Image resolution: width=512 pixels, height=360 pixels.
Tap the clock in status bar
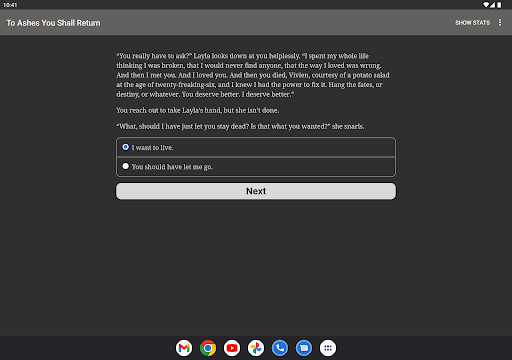pos(10,5)
